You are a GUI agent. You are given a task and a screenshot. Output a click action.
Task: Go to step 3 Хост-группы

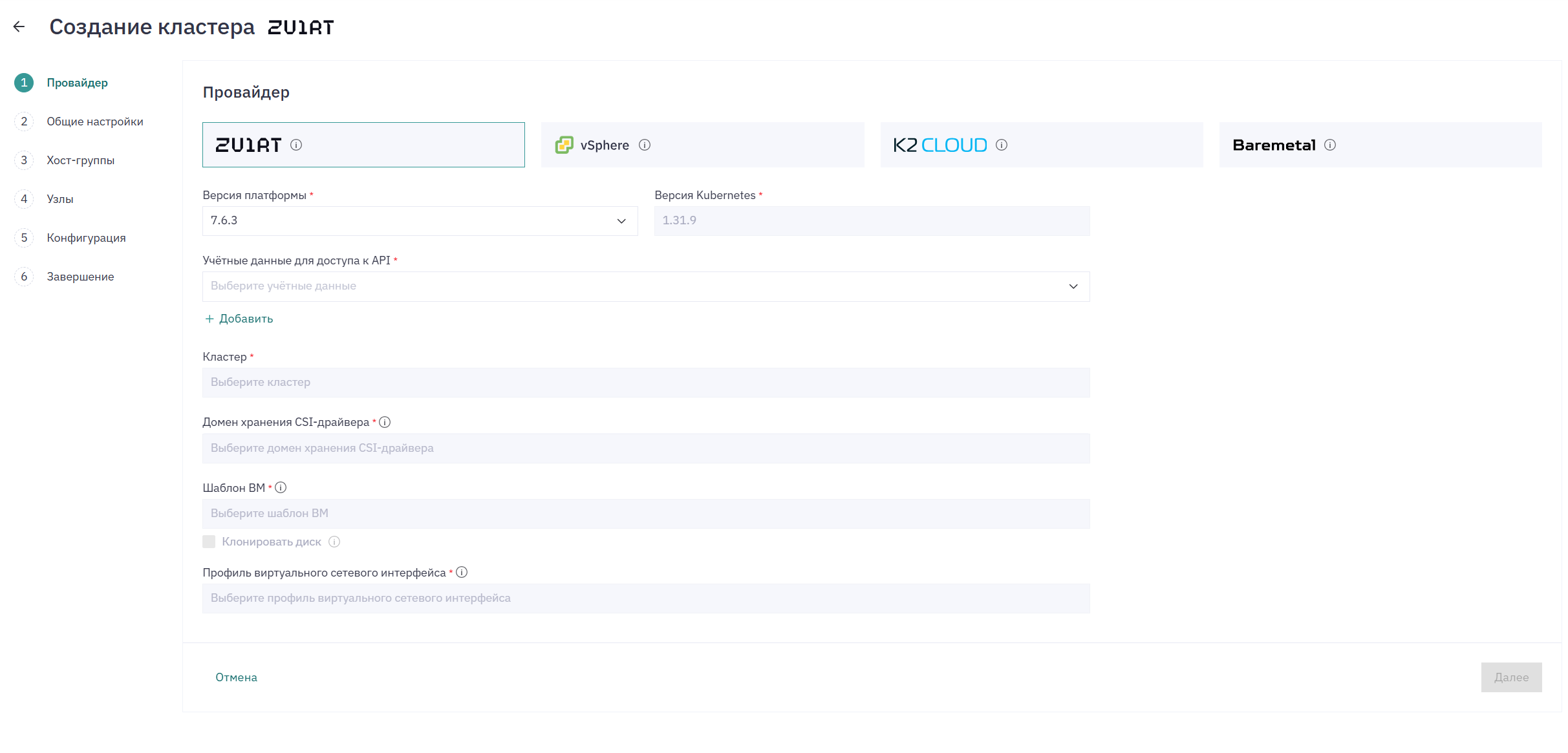click(x=65, y=160)
